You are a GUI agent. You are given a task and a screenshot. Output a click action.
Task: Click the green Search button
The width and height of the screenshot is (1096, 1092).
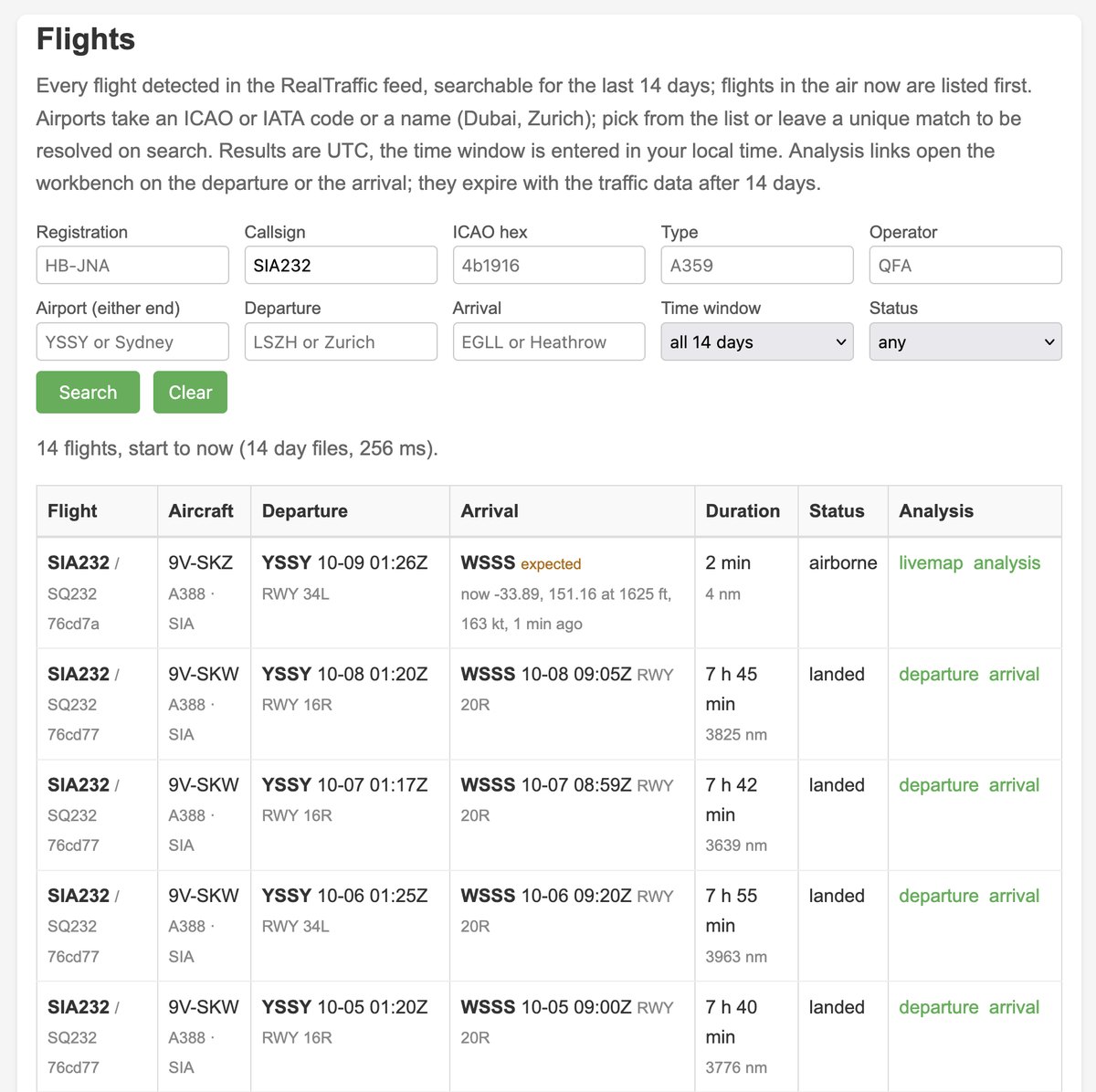click(x=88, y=392)
